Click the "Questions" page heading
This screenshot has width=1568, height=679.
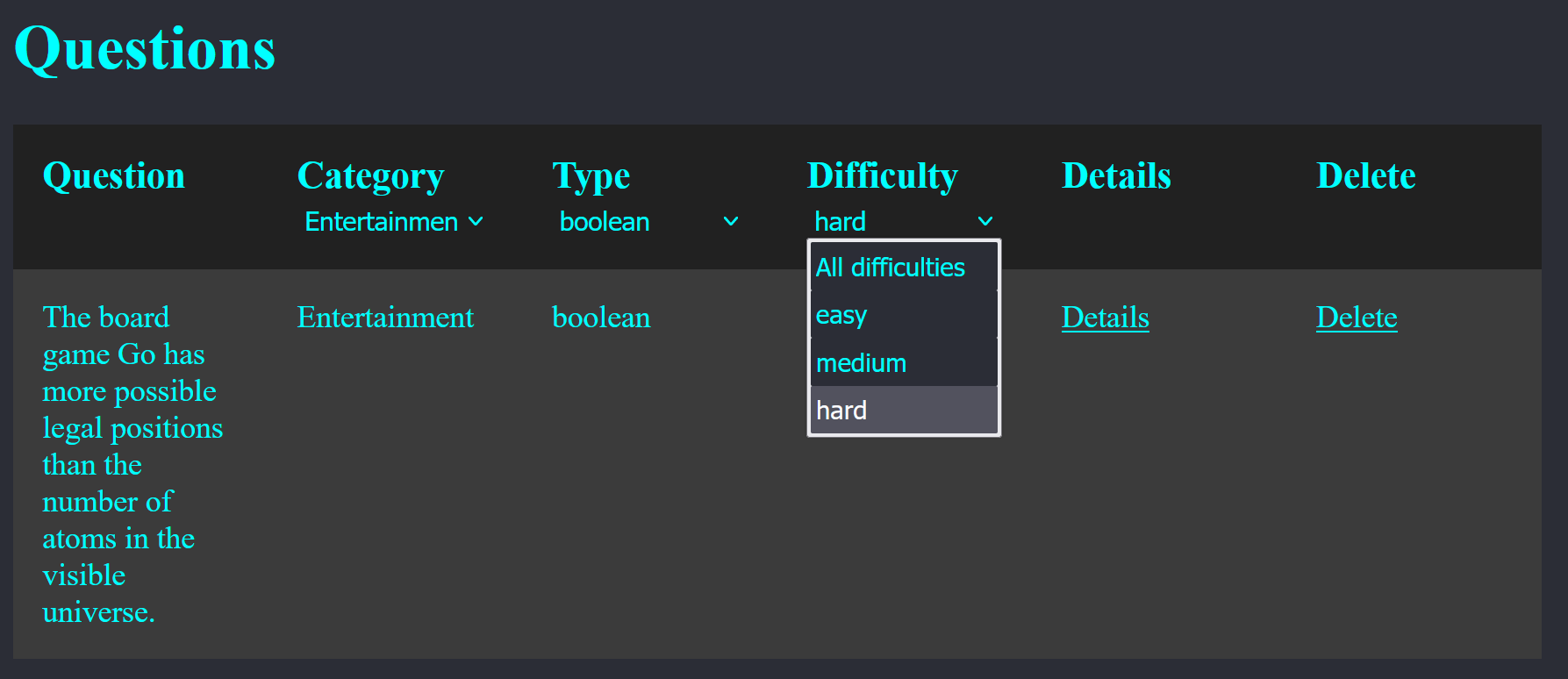point(145,49)
